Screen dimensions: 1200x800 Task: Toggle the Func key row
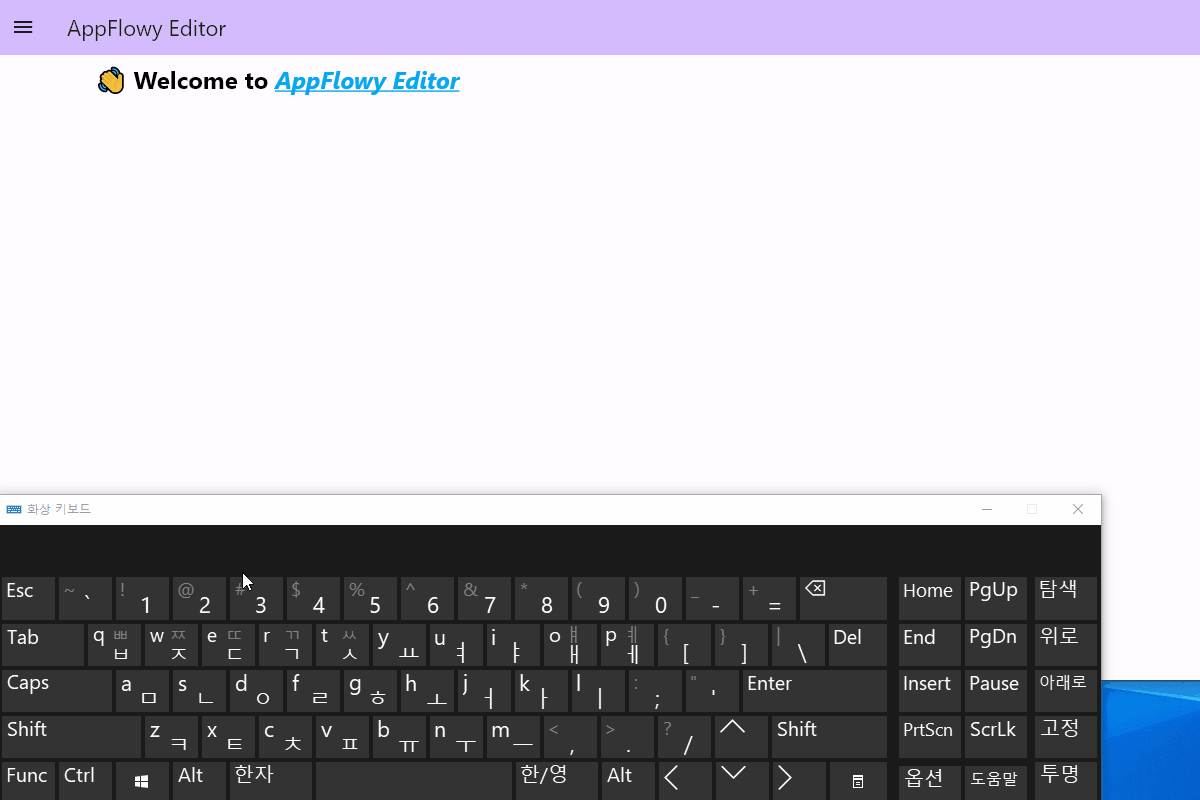(x=28, y=779)
